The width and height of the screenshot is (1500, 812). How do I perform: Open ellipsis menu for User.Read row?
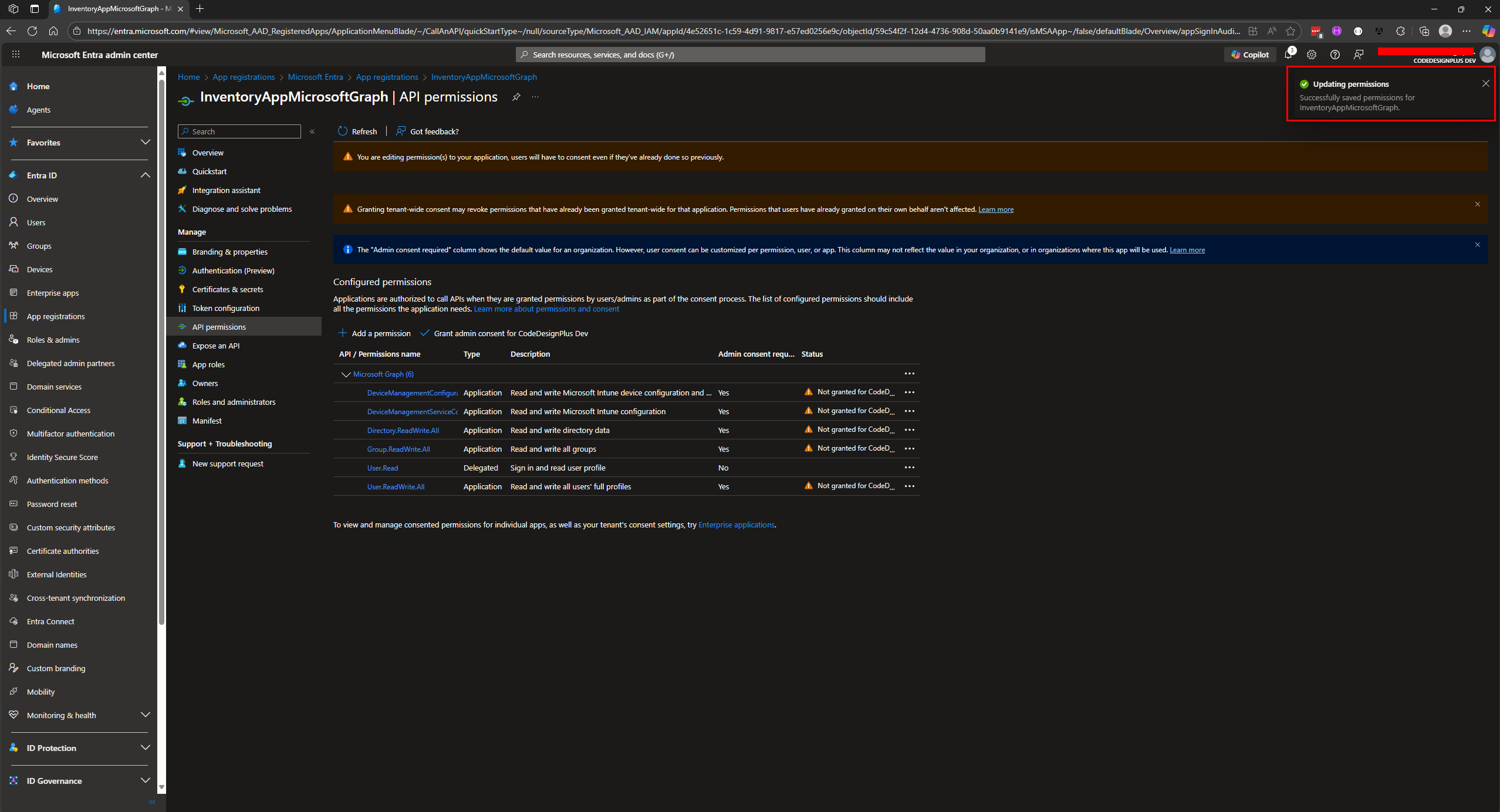910,468
